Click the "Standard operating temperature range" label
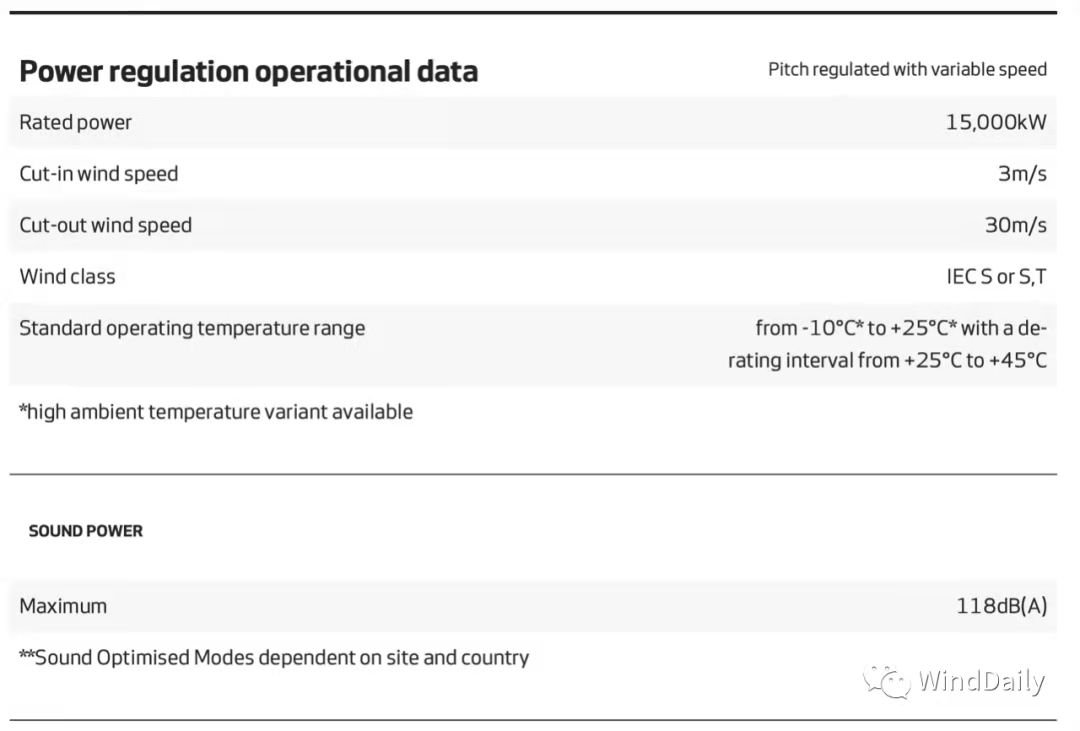Viewport: 1080px width, 731px height. [x=192, y=328]
